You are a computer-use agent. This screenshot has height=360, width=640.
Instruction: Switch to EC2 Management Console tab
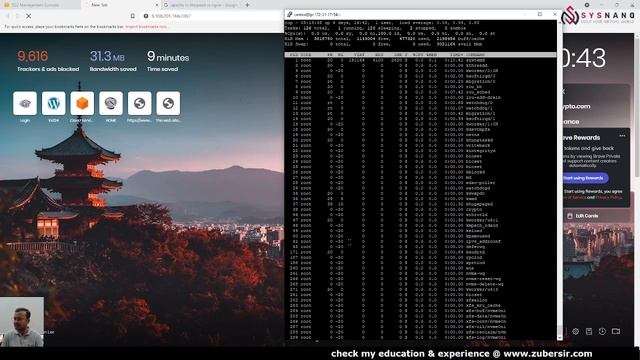(x=40, y=5)
